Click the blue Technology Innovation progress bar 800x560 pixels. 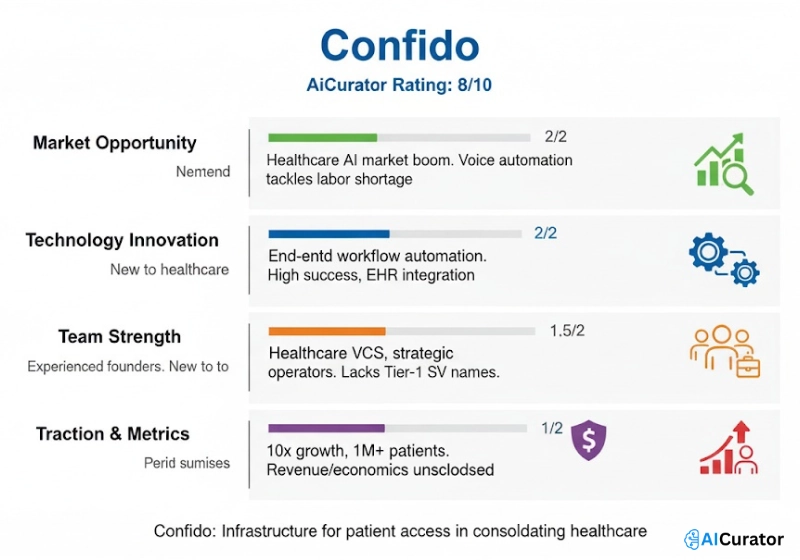pyautogui.click(x=328, y=234)
